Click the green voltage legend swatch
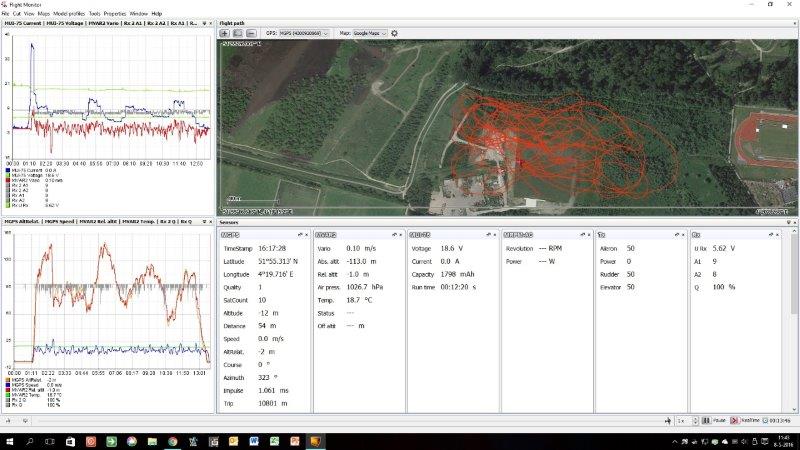Screen dimensions: 800x450 coord(8,175)
